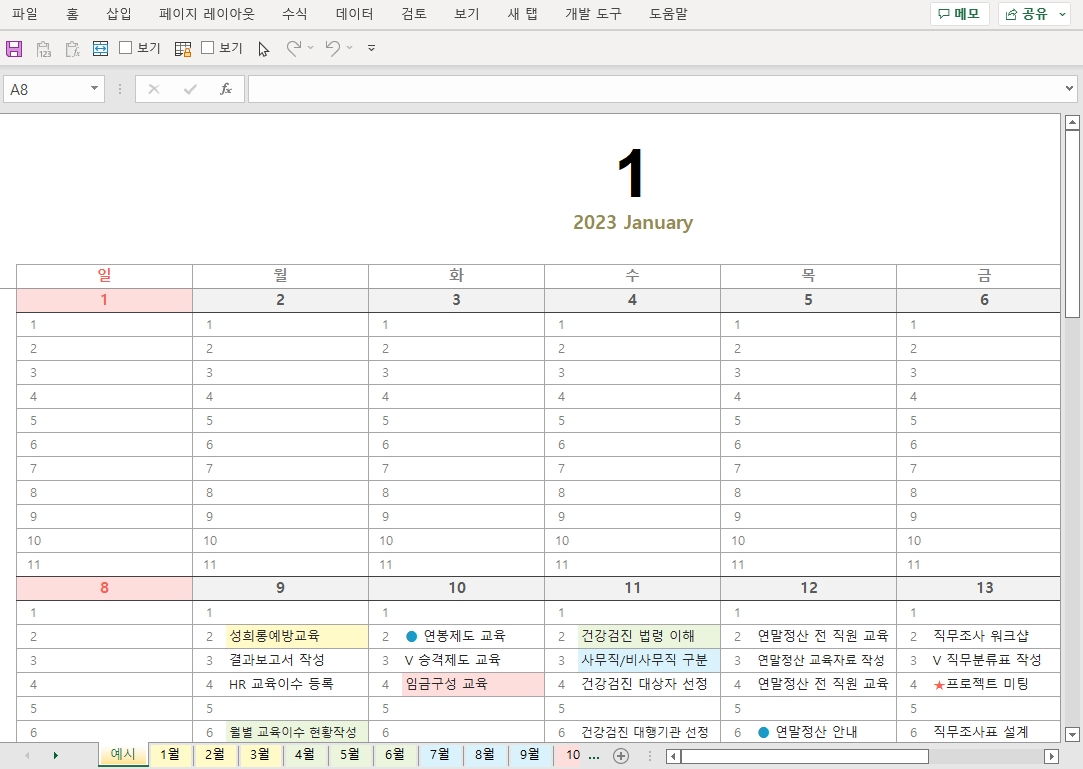Select the 사무직/비사무직 구분 cell

(649, 660)
